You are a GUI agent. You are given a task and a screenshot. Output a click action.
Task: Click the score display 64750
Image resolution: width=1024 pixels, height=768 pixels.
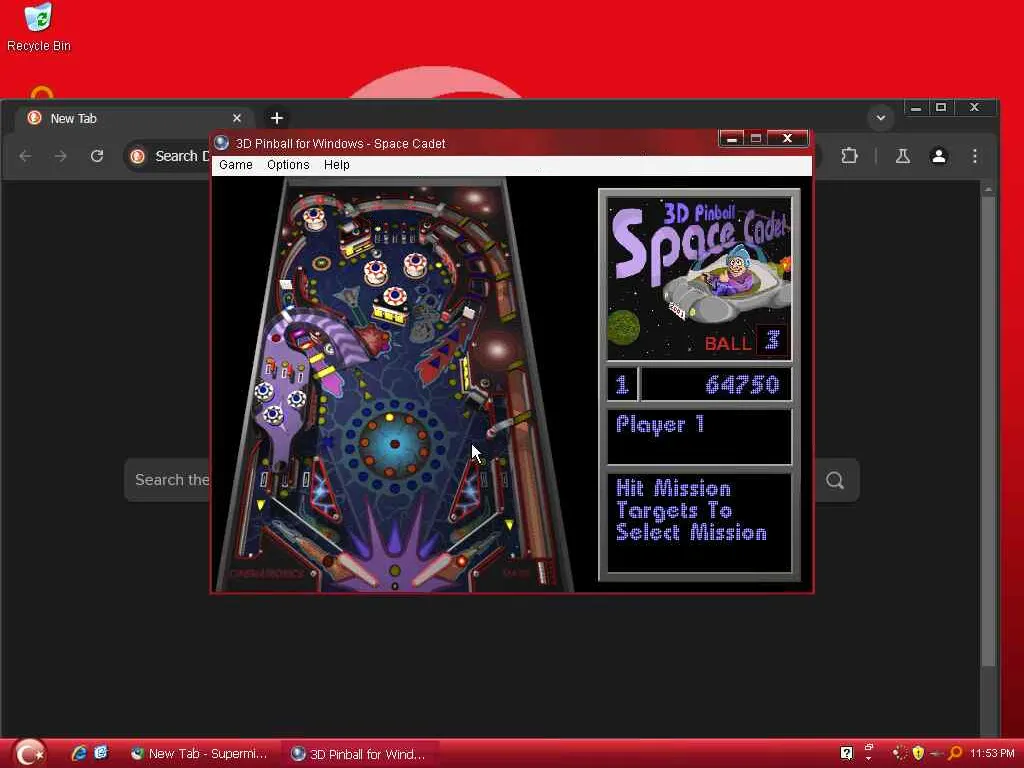pos(743,384)
